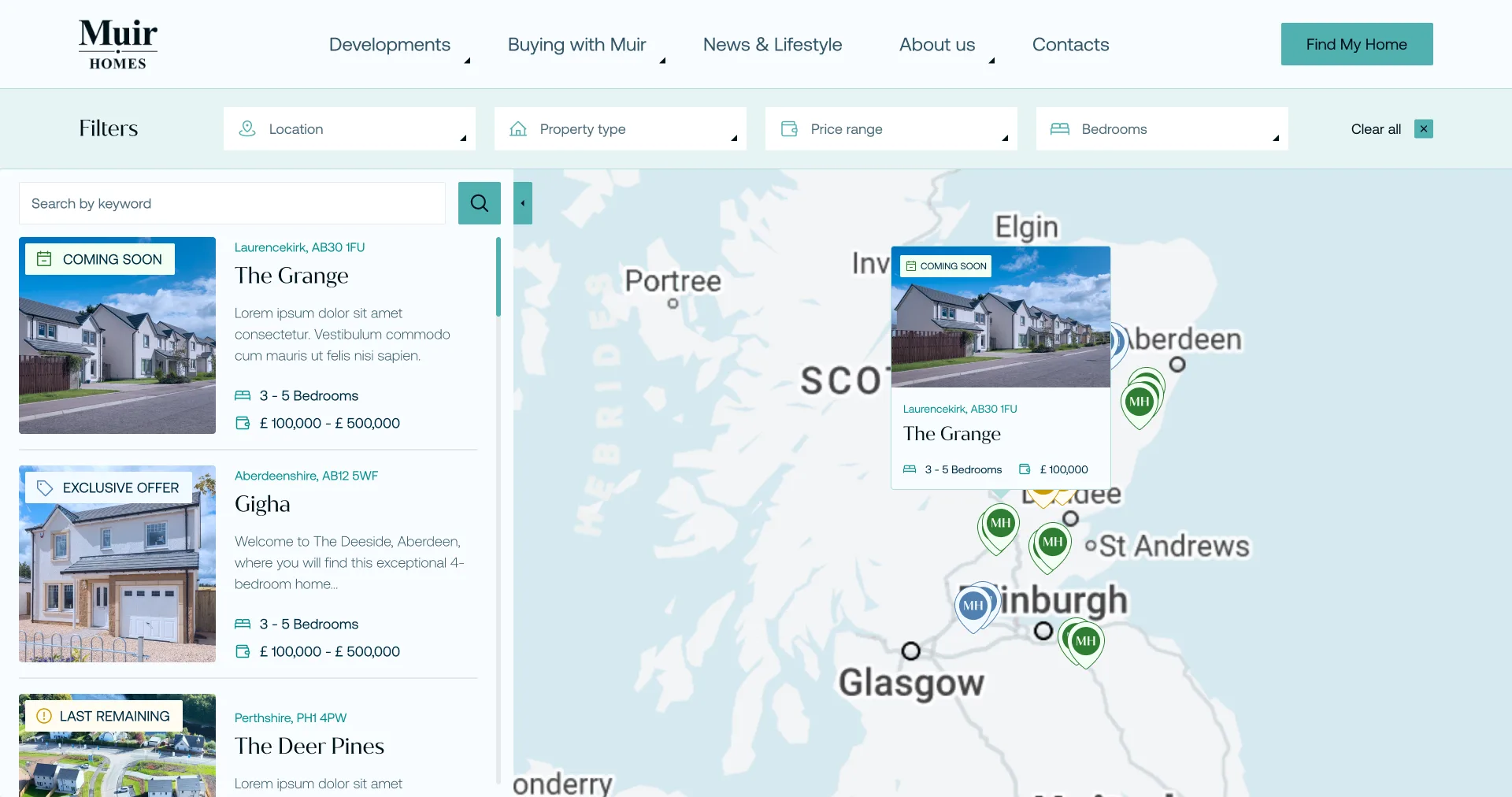Click the bed icon in Bedrooms filter
The width and height of the screenshot is (1512, 797).
[1060, 128]
